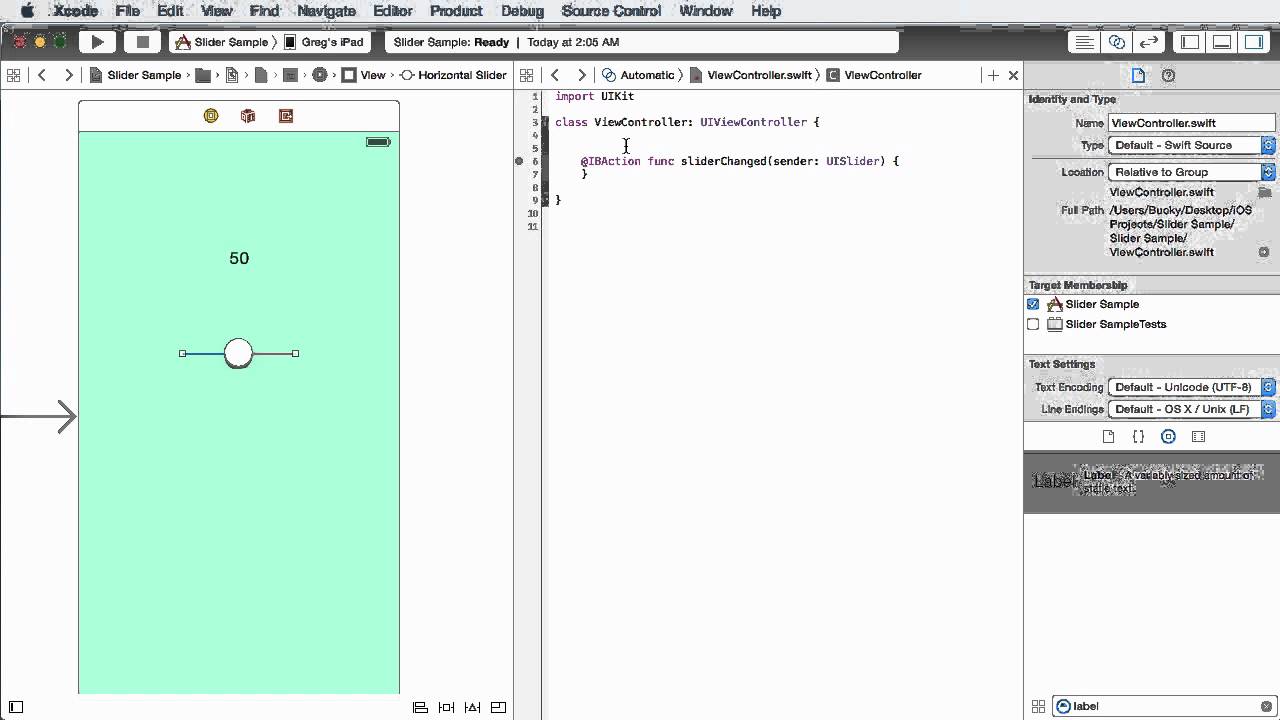Click the Slider Sample project breadcrumb

pos(135,75)
